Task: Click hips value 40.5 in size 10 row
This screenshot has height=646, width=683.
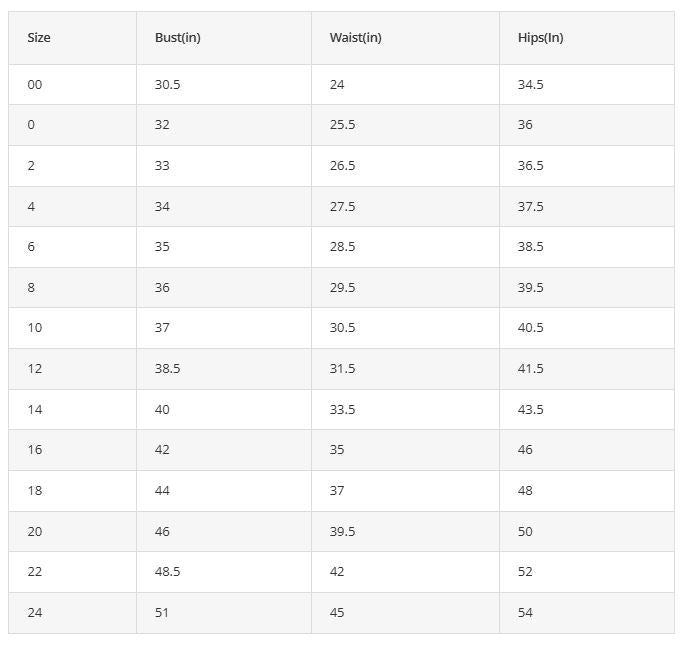Action: point(531,328)
